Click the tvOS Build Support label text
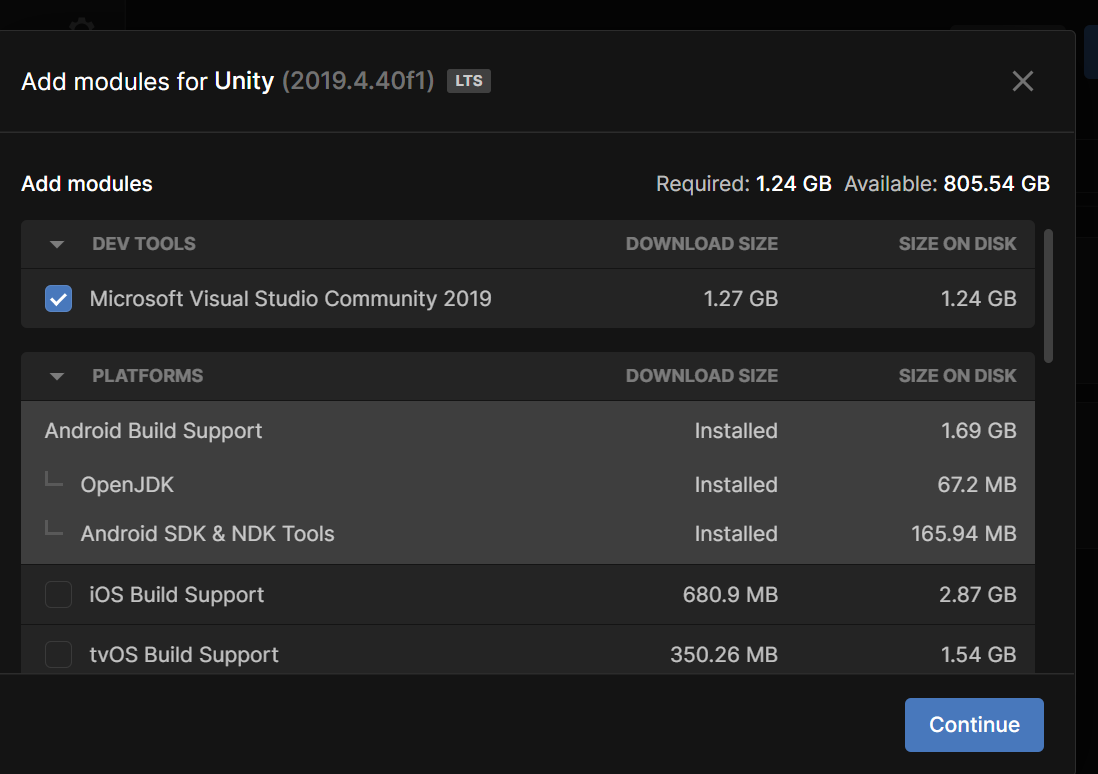The height and width of the screenshot is (774, 1098). [184, 655]
